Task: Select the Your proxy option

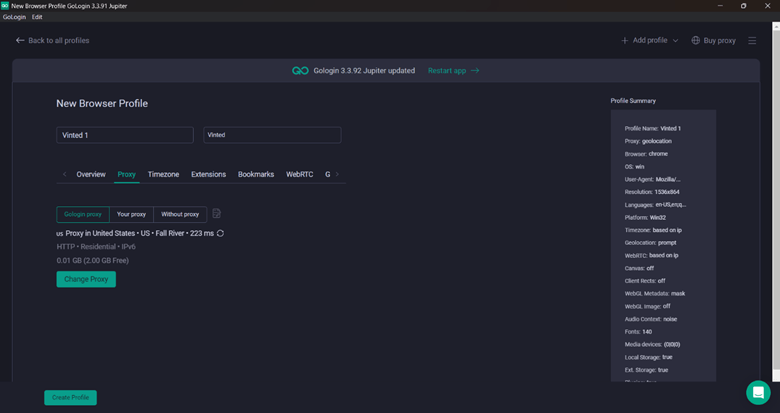Action: tap(131, 214)
